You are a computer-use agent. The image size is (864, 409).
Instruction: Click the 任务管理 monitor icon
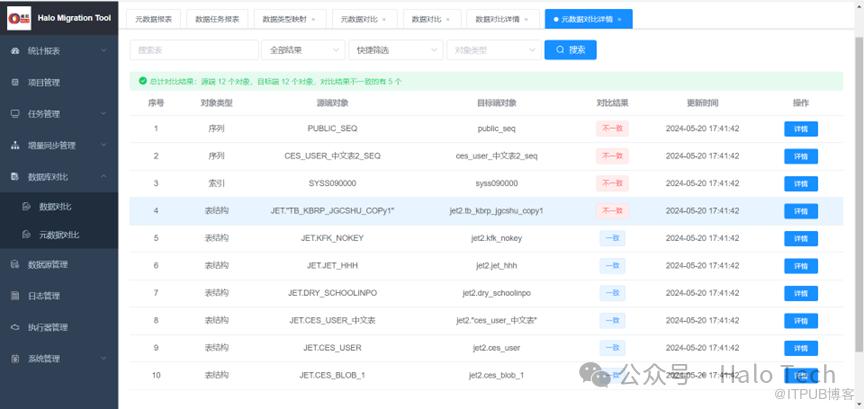(x=14, y=113)
